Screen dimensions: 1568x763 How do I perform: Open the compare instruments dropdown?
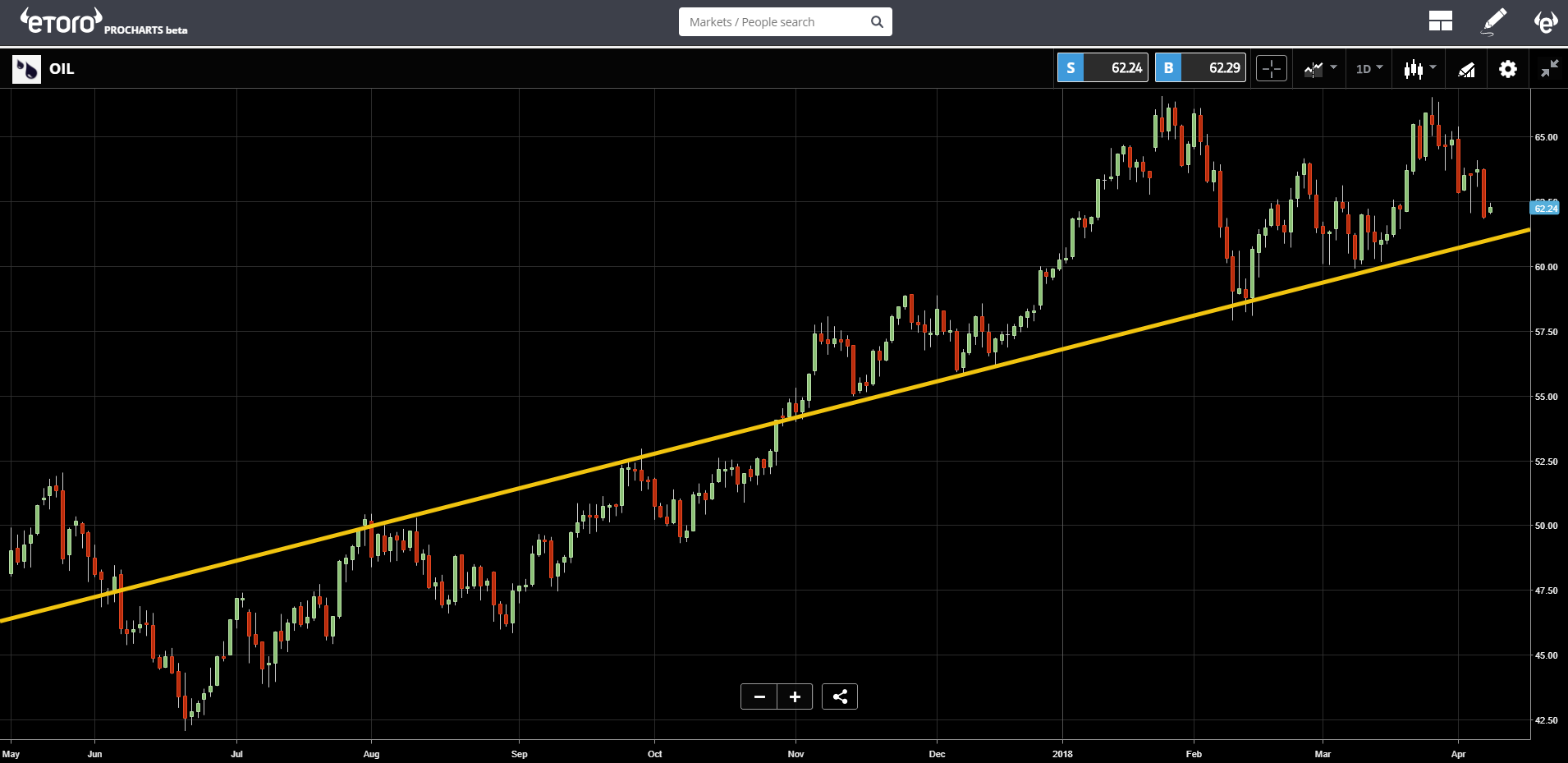point(1320,69)
